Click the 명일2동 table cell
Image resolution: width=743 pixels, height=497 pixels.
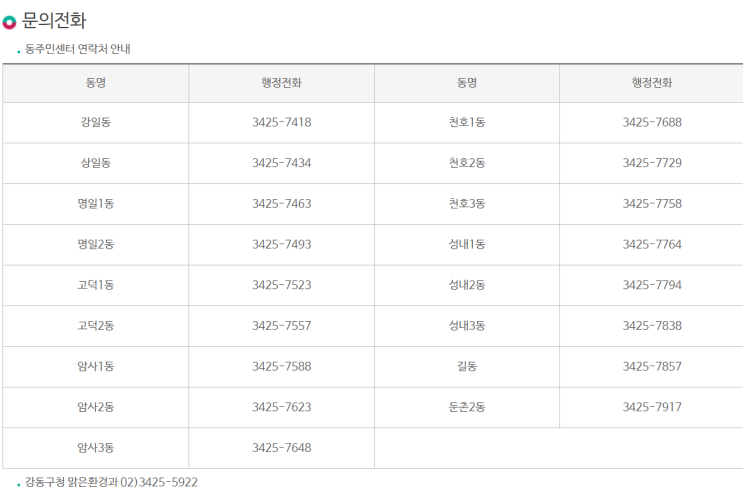click(96, 244)
